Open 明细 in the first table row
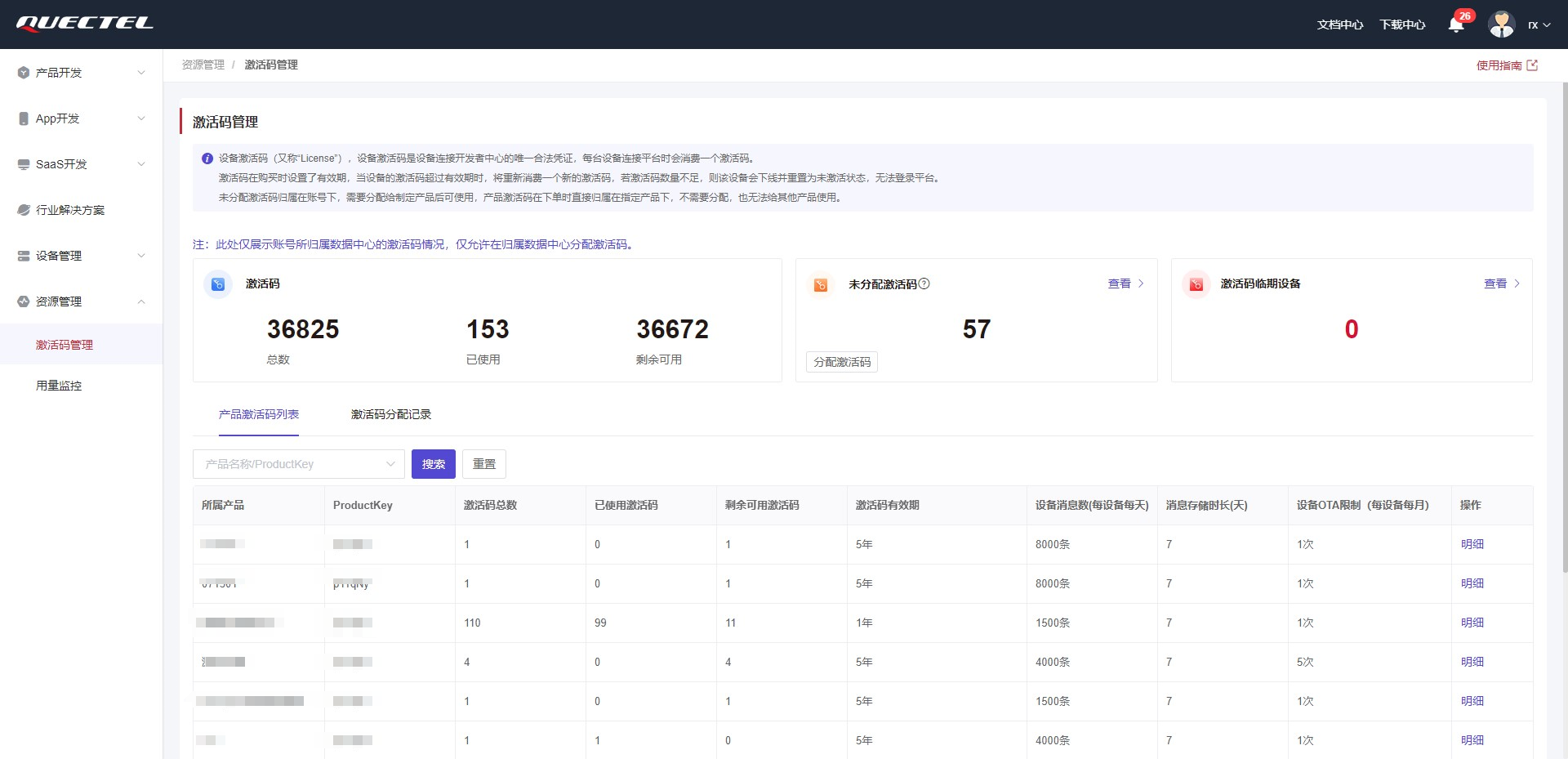This screenshot has height=759, width=1568. [x=1472, y=544]
